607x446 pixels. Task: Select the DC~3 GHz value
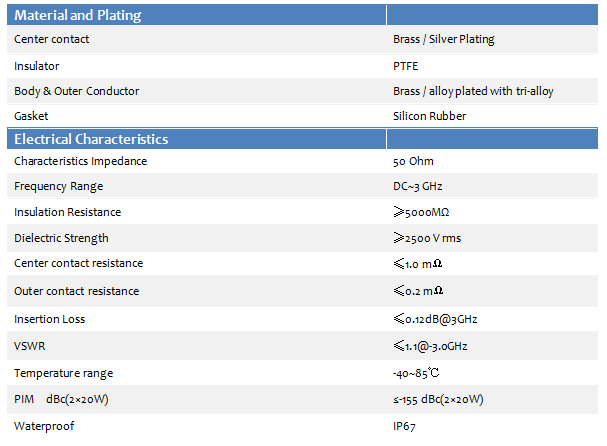tap(417, 187)
